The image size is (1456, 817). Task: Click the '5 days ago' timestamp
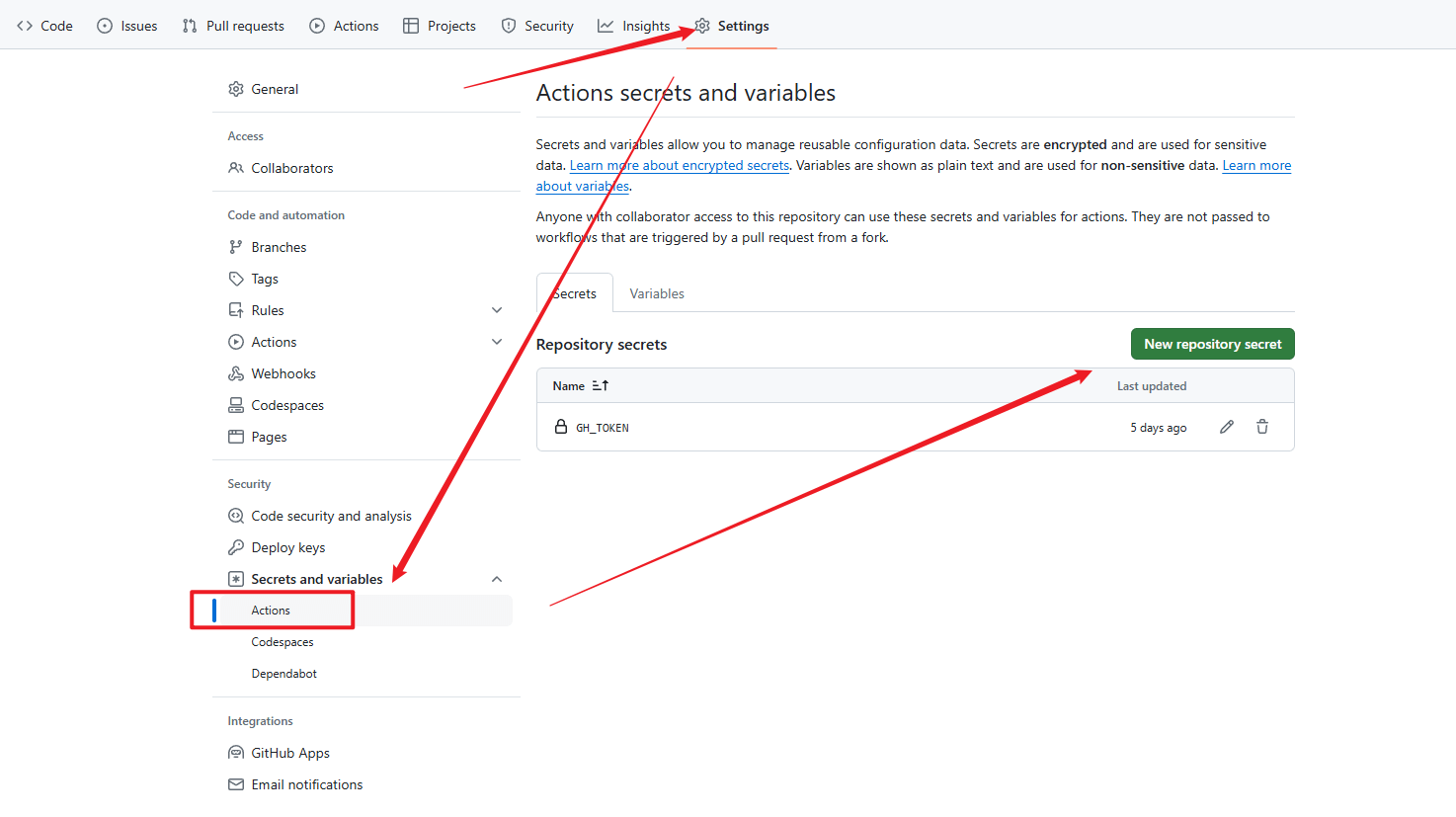pyautogui.click(x=1159, y=428)
